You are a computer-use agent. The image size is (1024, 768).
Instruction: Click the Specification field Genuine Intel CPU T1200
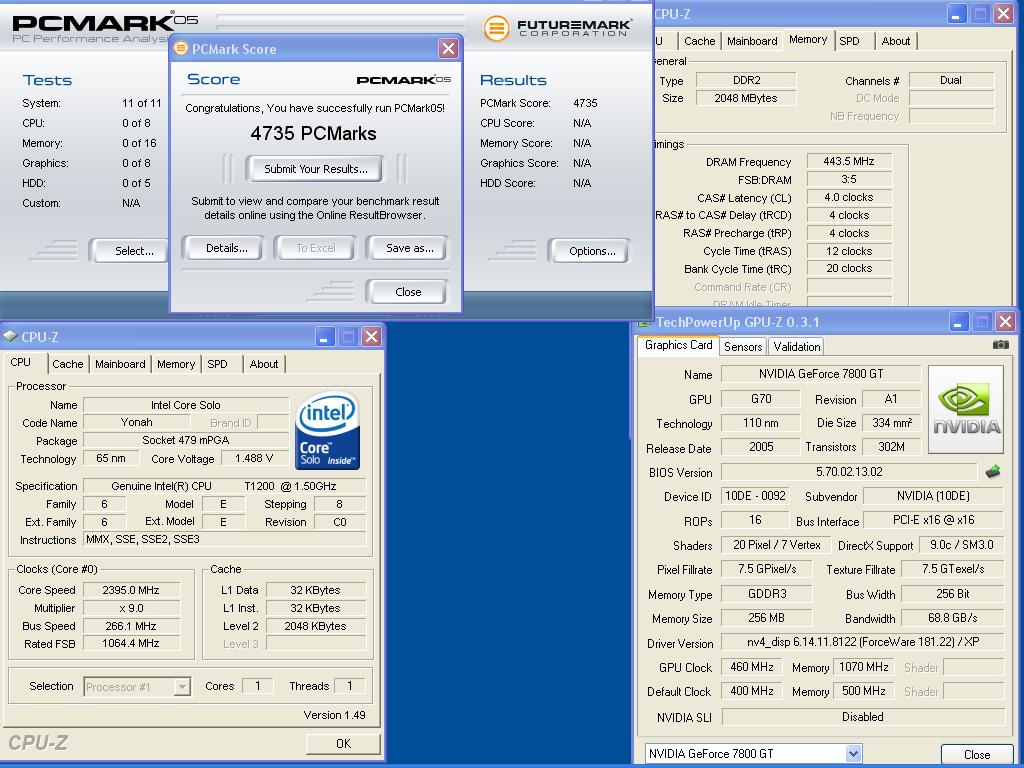click(x=224, y=486)
